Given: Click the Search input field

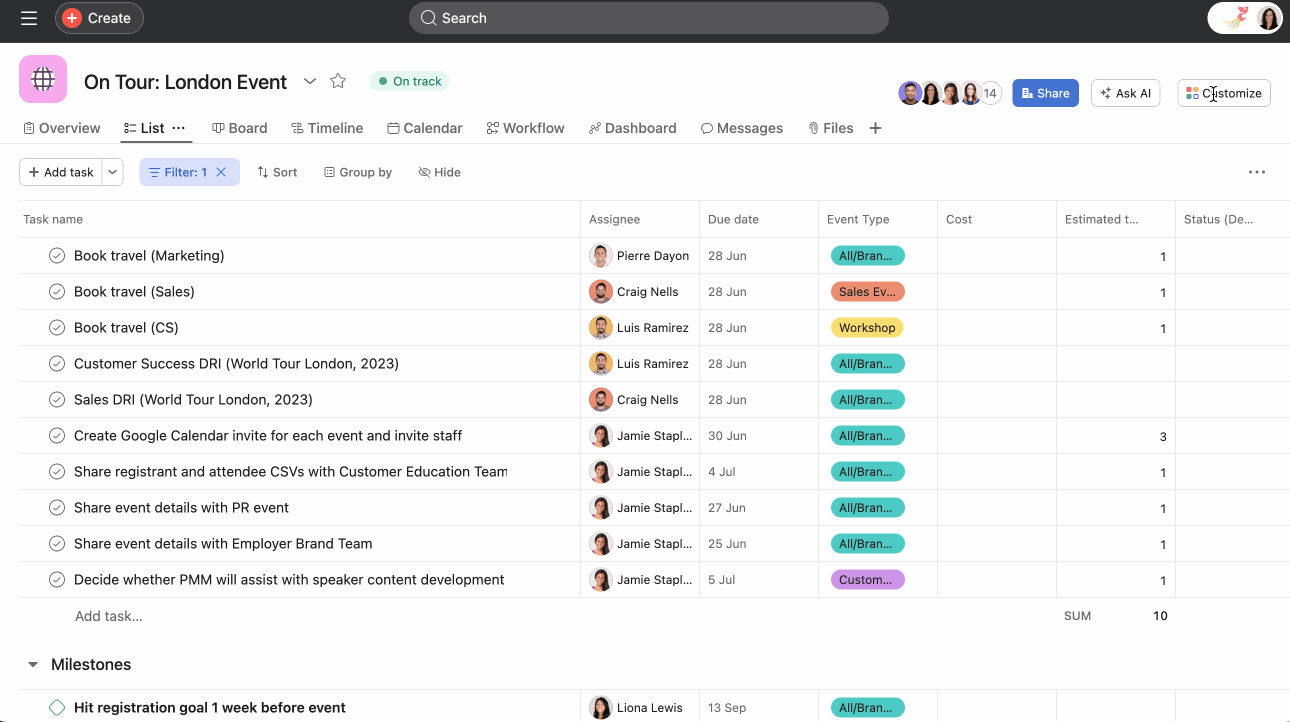Looking at the screenshot, I should [x=648, y=18].
